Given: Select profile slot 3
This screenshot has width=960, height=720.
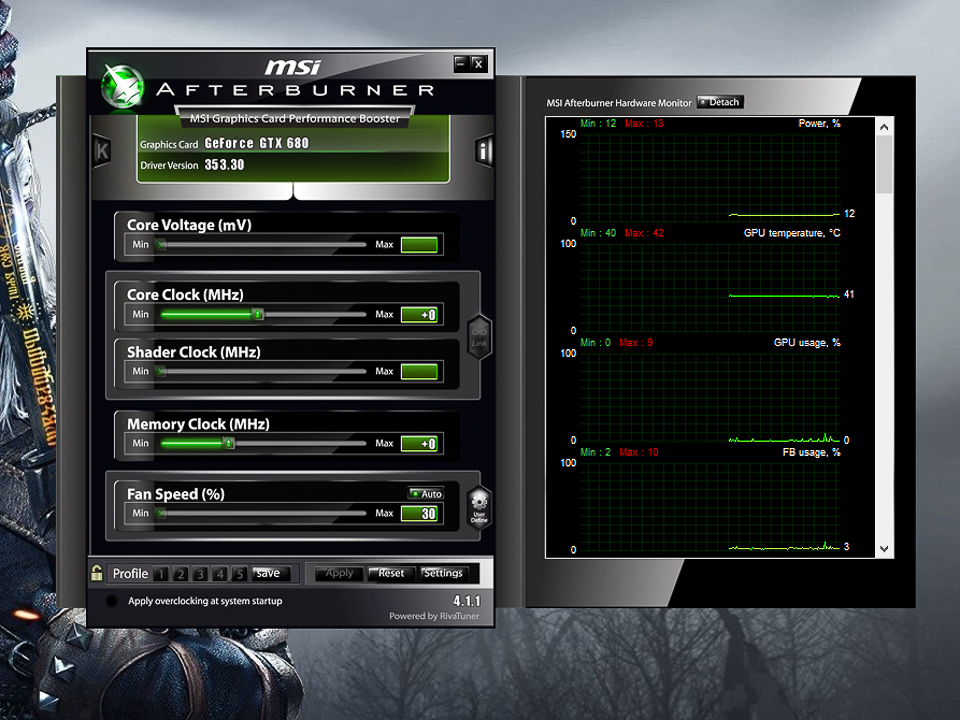Looking at the screenshot, I should coord(200,574).
